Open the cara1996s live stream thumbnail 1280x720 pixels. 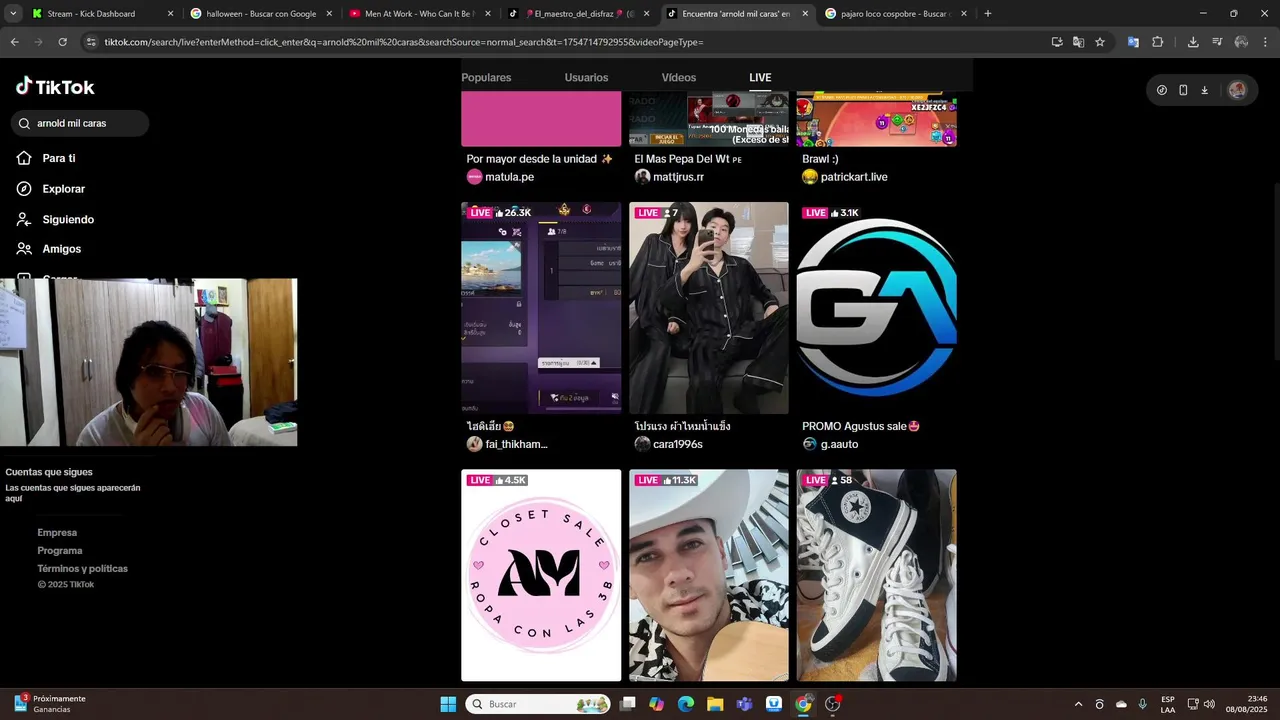(x=709, y=308)
